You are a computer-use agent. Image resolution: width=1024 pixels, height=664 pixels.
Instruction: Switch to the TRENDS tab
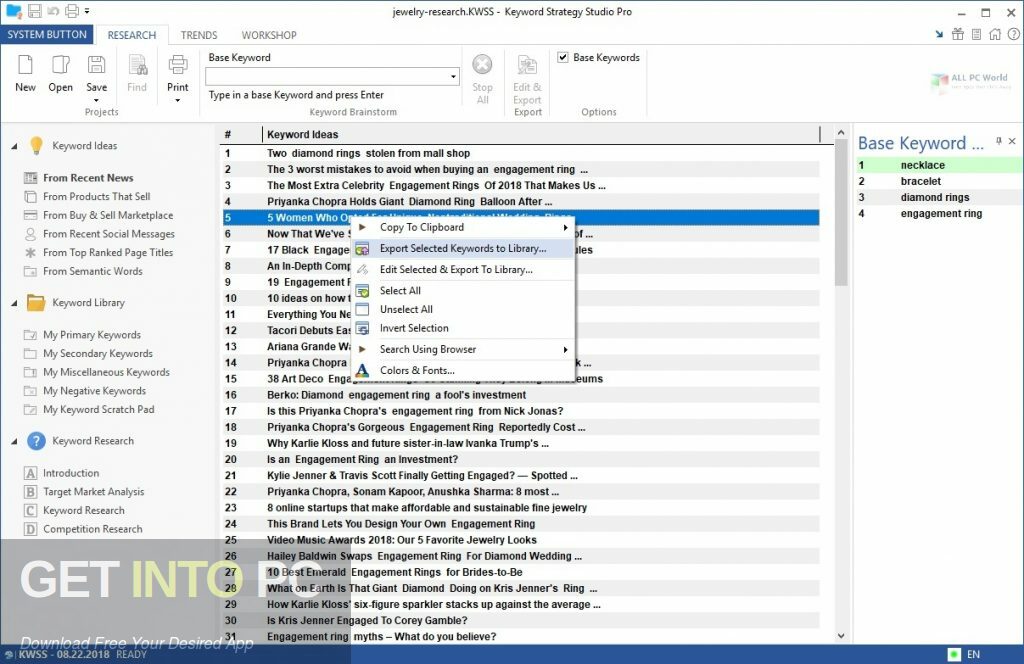click(199, 35)
